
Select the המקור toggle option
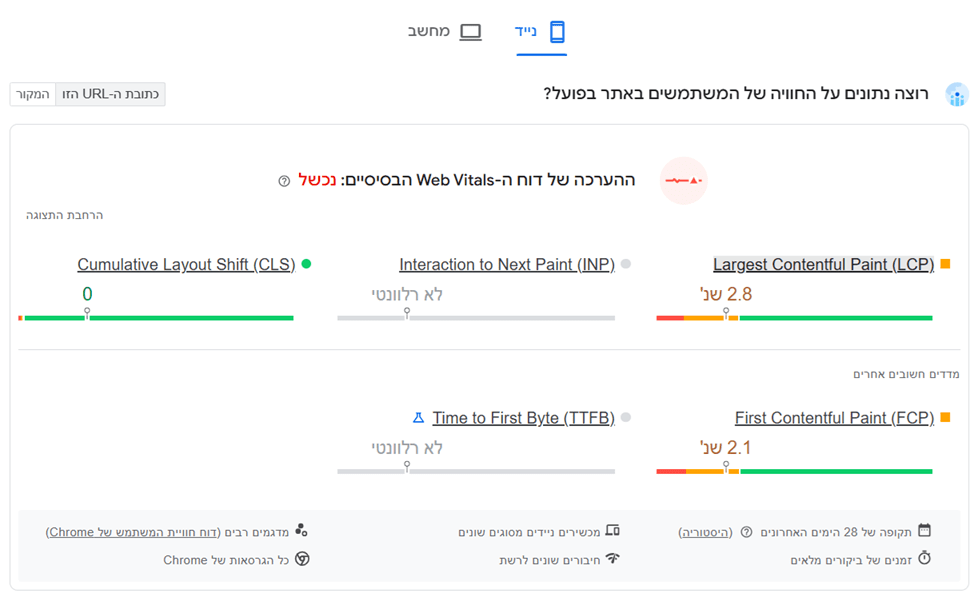[x=33, y=94]
